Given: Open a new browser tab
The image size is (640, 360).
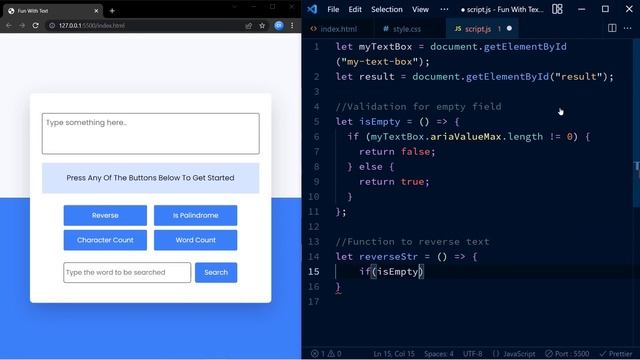Looking at the screenshot, I should click(112, 11).
